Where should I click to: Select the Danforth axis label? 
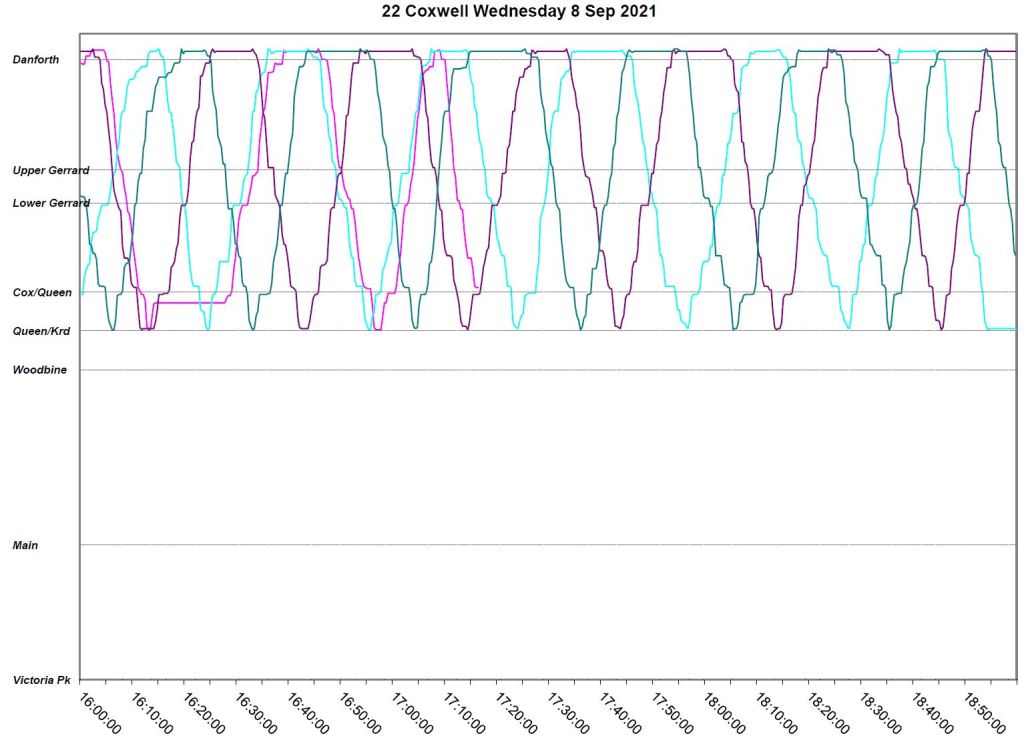click(x=35, y=60)
